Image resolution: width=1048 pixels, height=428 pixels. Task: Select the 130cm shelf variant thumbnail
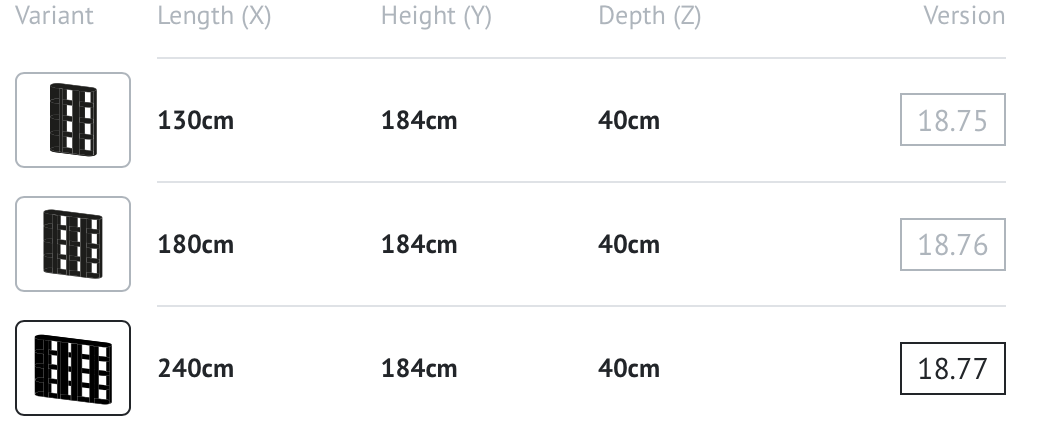[73, 120]
